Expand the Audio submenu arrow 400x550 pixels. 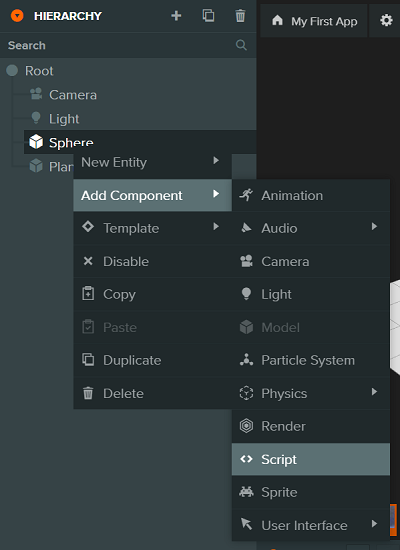(x=374, y=227)
